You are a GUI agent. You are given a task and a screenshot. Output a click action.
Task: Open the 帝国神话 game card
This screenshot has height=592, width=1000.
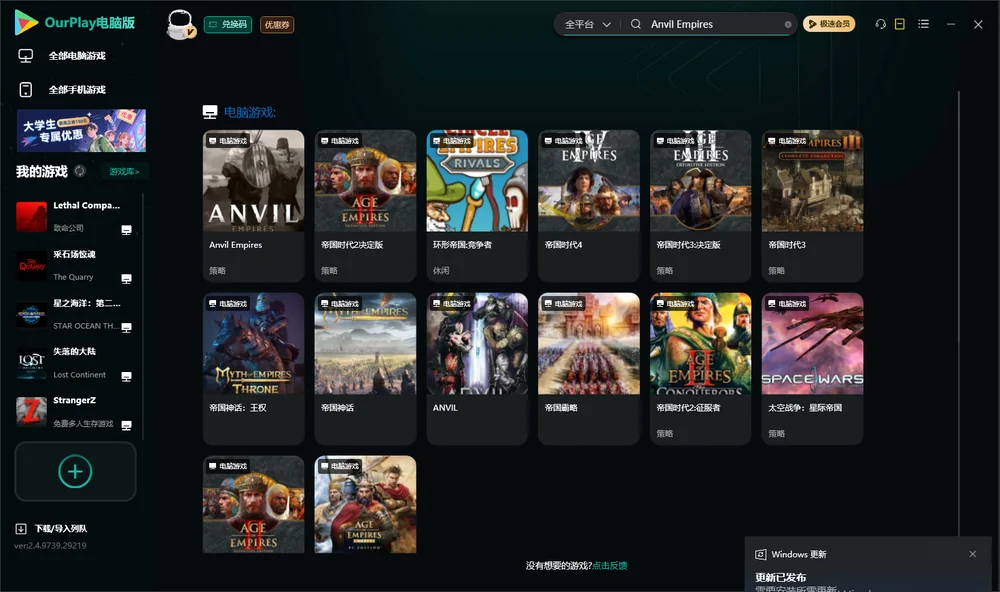point(365,369)
